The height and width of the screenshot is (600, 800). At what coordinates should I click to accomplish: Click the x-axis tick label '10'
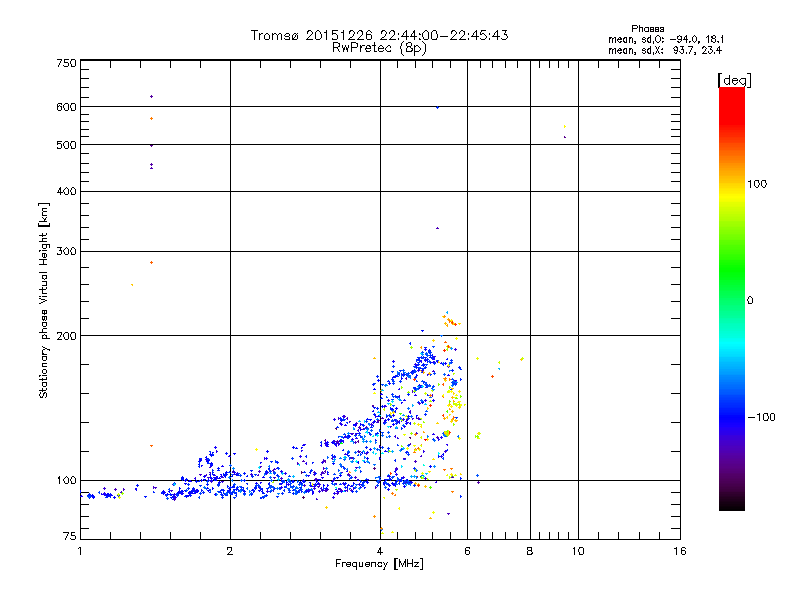point(578,551)
